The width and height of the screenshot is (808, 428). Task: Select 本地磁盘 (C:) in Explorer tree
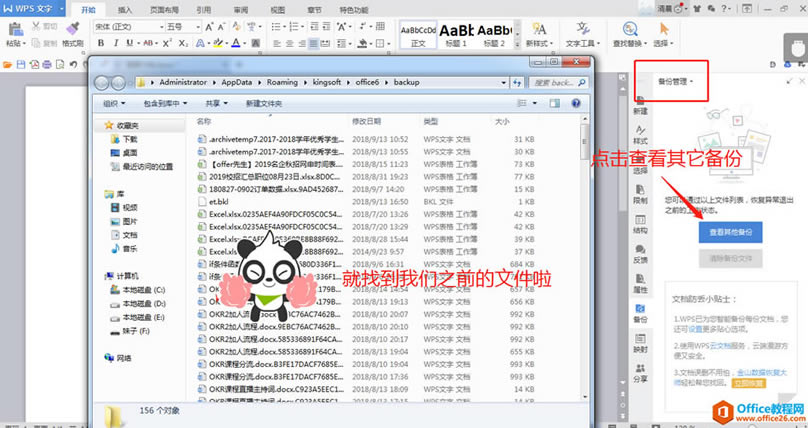click(x=143, y=290)
